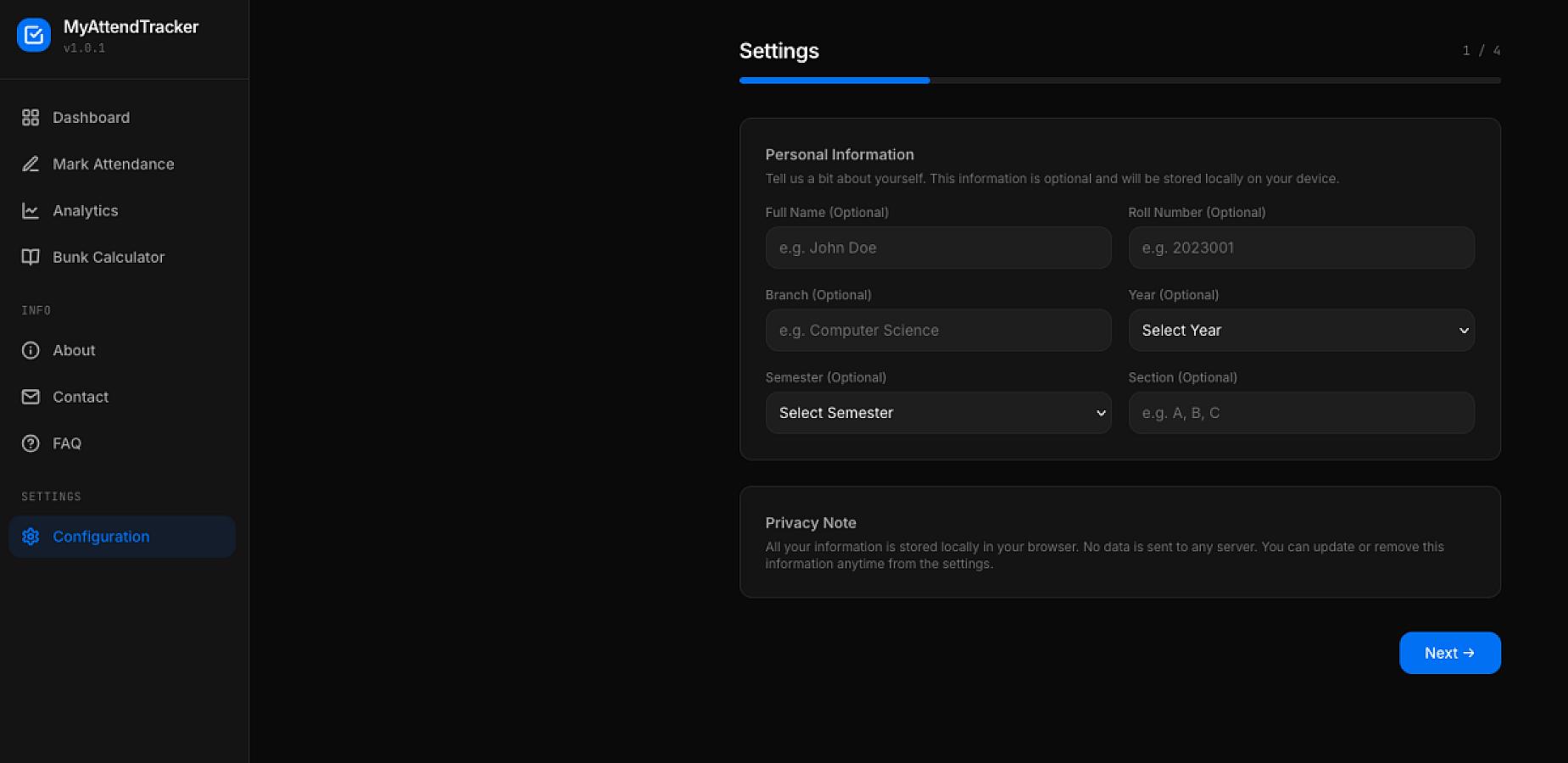This screenshot has height=763, width=1568.
Task: Click the Mark Attendance pencil icon
Action: [31, 164]
